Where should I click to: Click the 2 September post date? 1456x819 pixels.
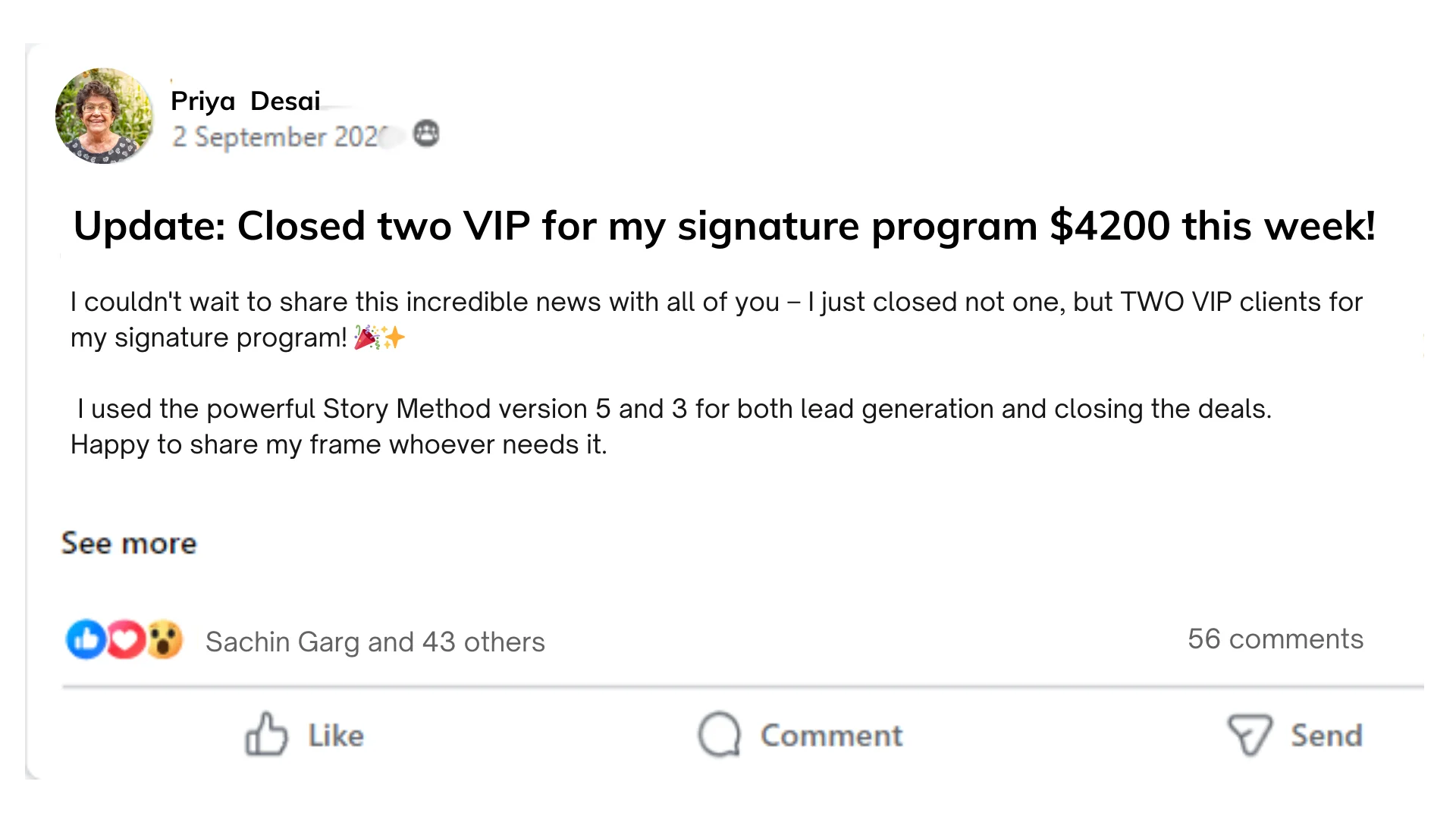(277, 137)
